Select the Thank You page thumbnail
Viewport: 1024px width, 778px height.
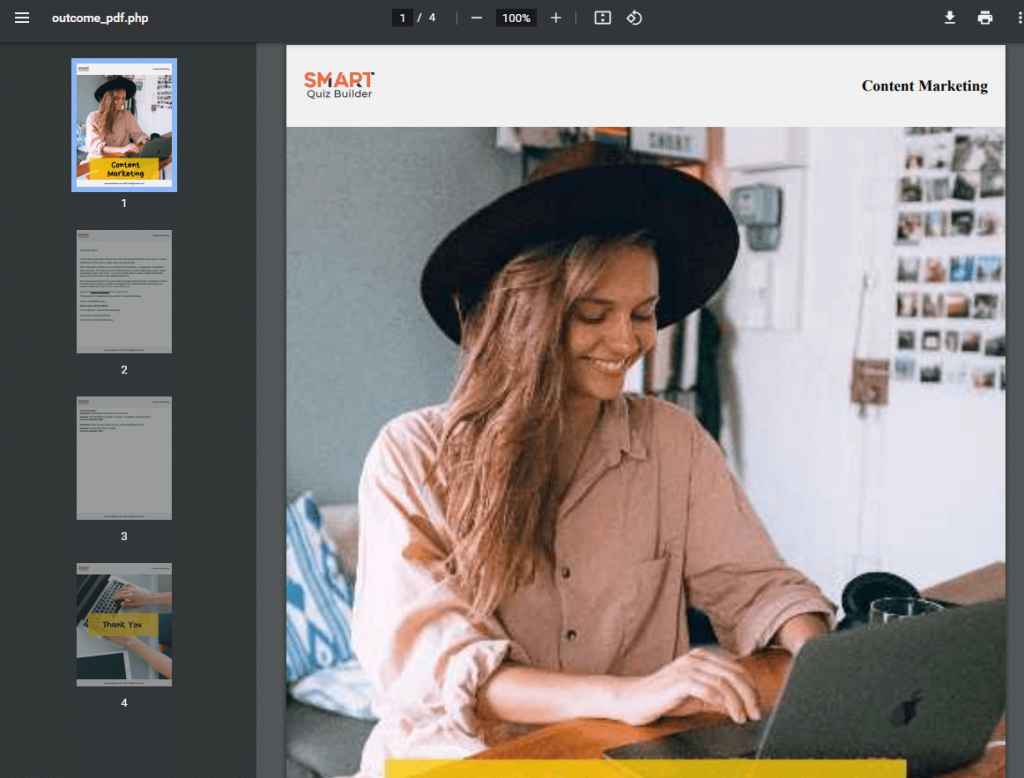[x=123, y=624]
